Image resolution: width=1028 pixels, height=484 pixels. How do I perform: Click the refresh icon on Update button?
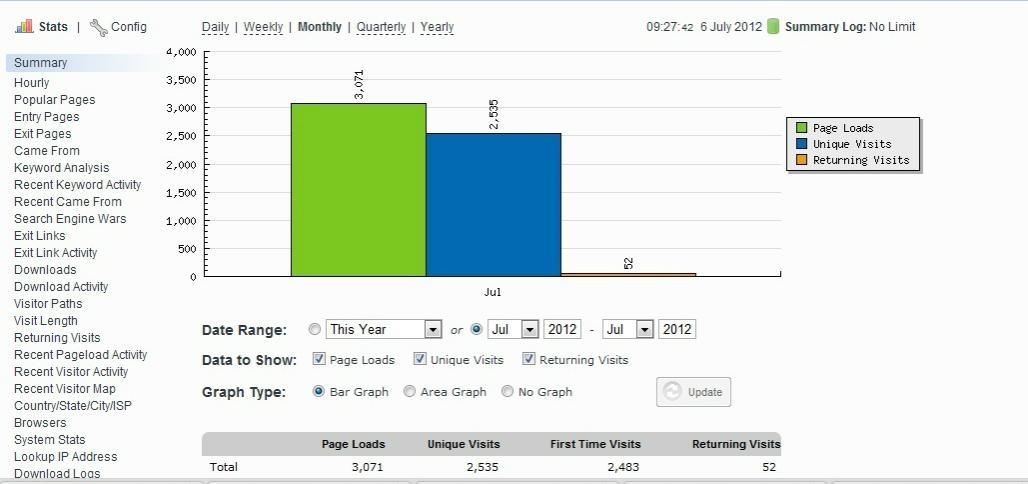click(672, 392)
